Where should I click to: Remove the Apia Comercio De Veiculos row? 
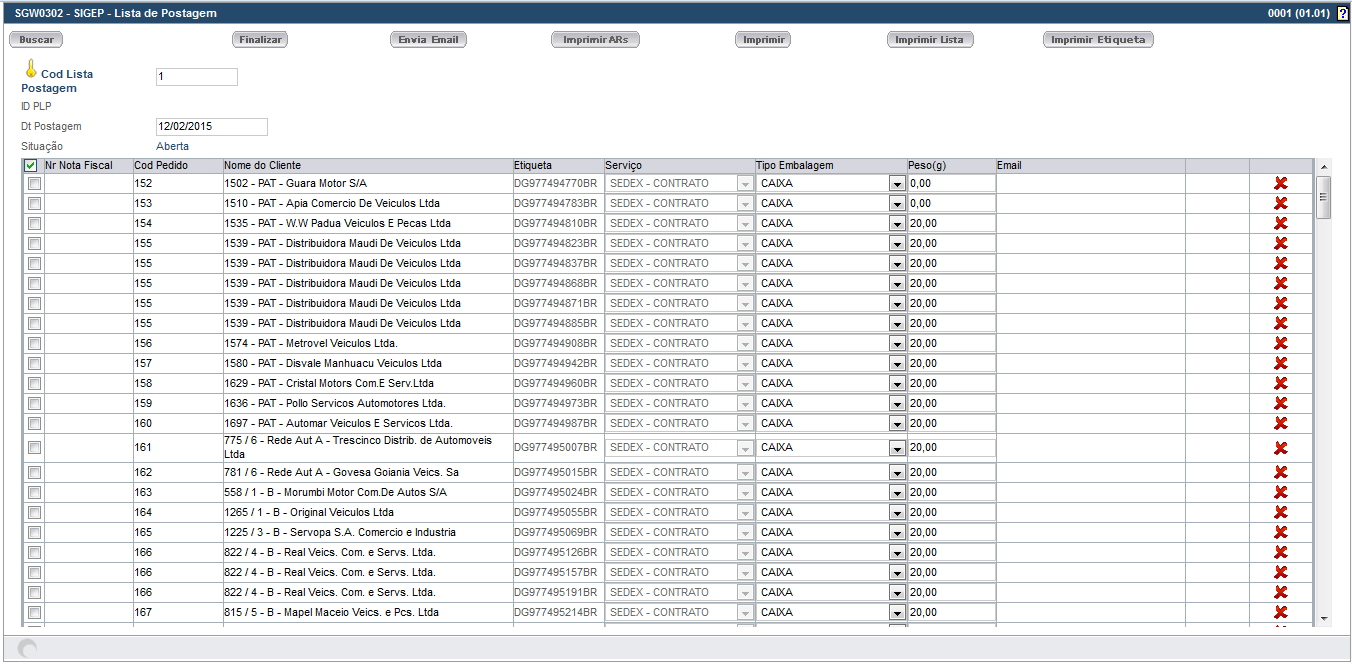1280,203
